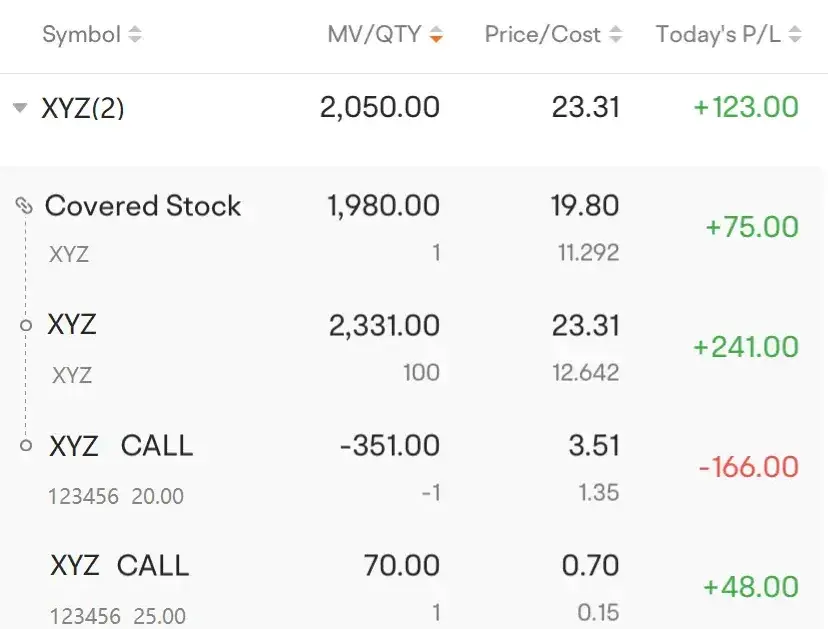Select the XYZ CALL 20.00 leg circle marker
Viewport: 829px width, 629px height.
pyautogui.click(x=26, y=446)
